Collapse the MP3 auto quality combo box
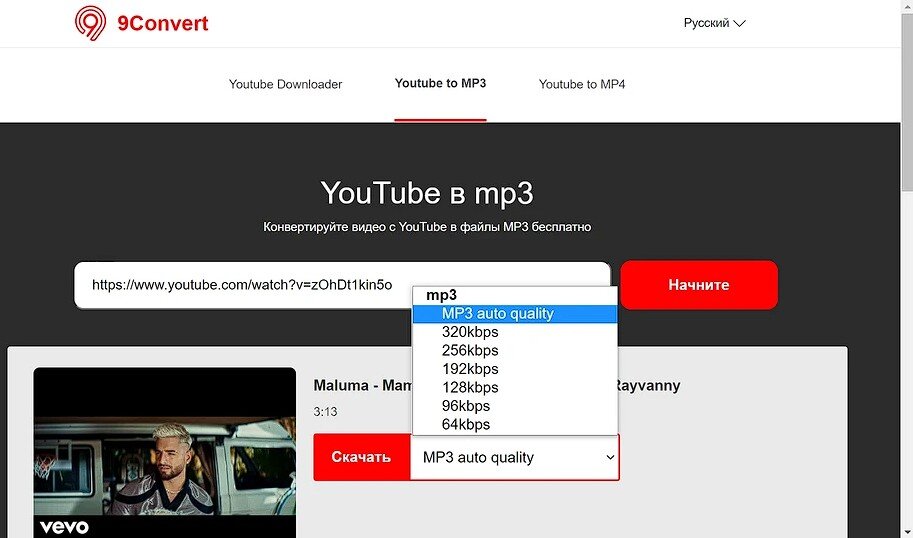Image resolution: width=913 pixels, height=538 pixels. pyautogui.click(x=515, y=457)
